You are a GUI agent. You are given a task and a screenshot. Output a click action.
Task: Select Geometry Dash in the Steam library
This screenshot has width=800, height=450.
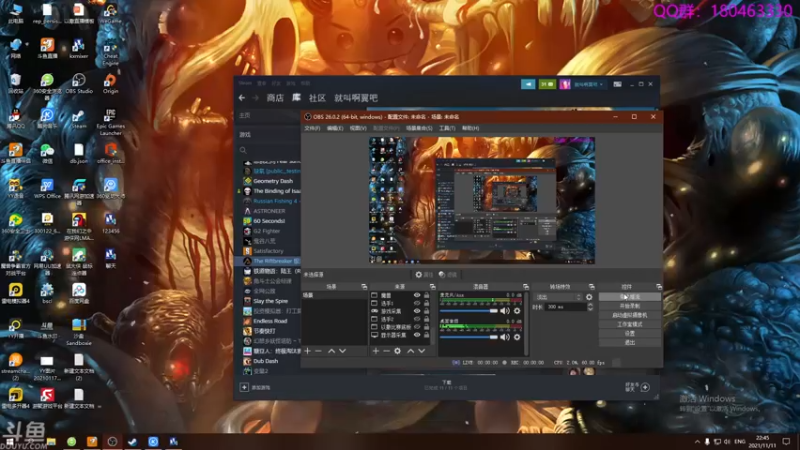click(272, 181)
